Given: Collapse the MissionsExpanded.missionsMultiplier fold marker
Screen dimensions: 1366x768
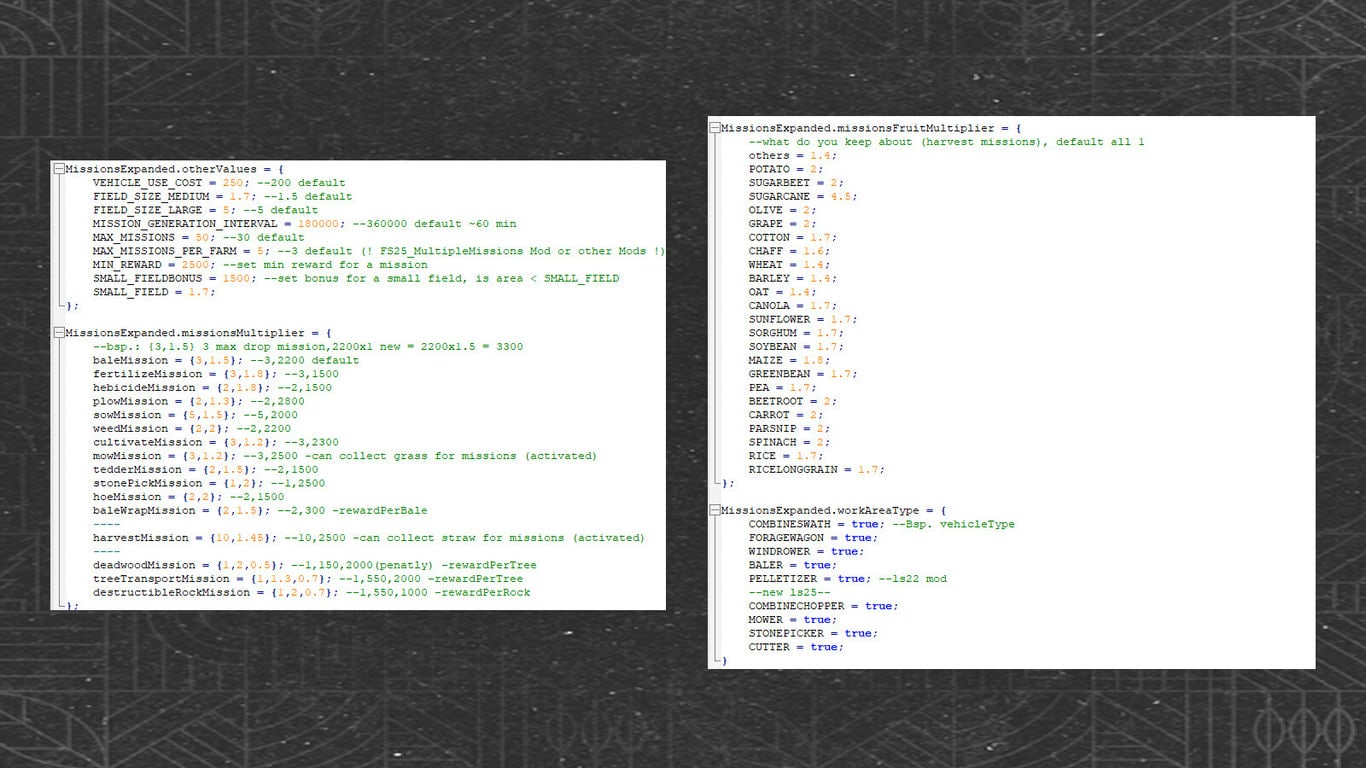Looking at the screenshot, I should coord(59,333).
